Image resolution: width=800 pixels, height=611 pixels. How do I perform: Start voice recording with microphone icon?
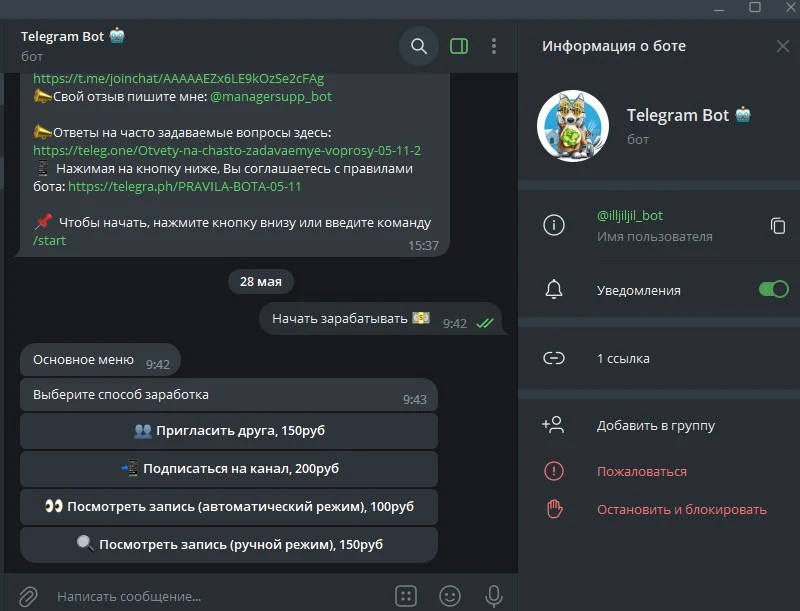[493, 596]
